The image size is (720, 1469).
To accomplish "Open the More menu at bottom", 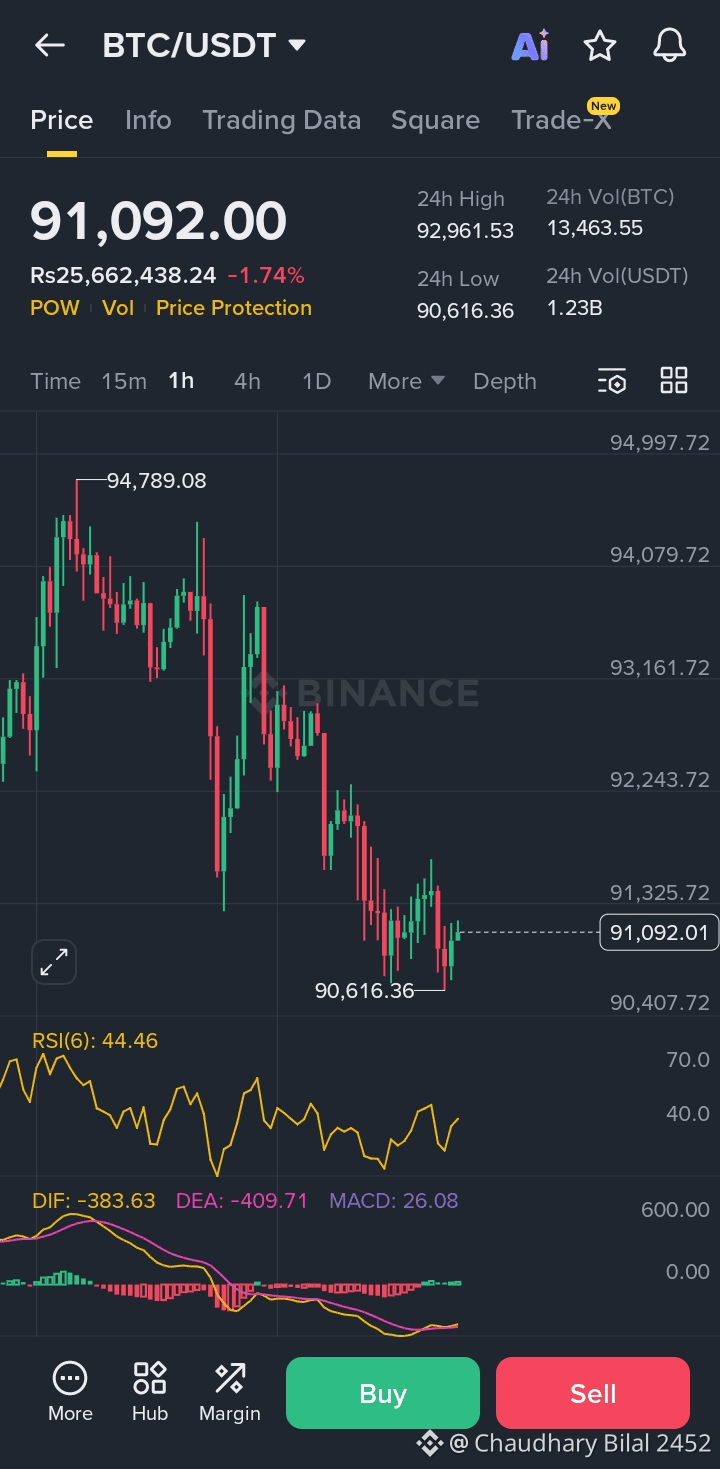I will click(70, 1391).
